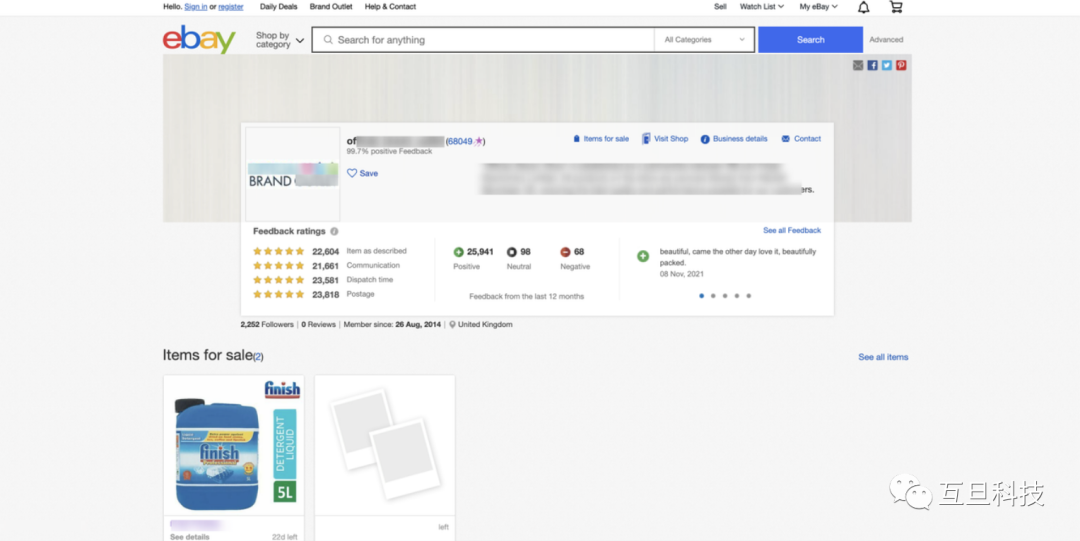This screenshot has width=1080, height=541.
Task: Select the first feedback carousel dot
Action: (701, 296)
